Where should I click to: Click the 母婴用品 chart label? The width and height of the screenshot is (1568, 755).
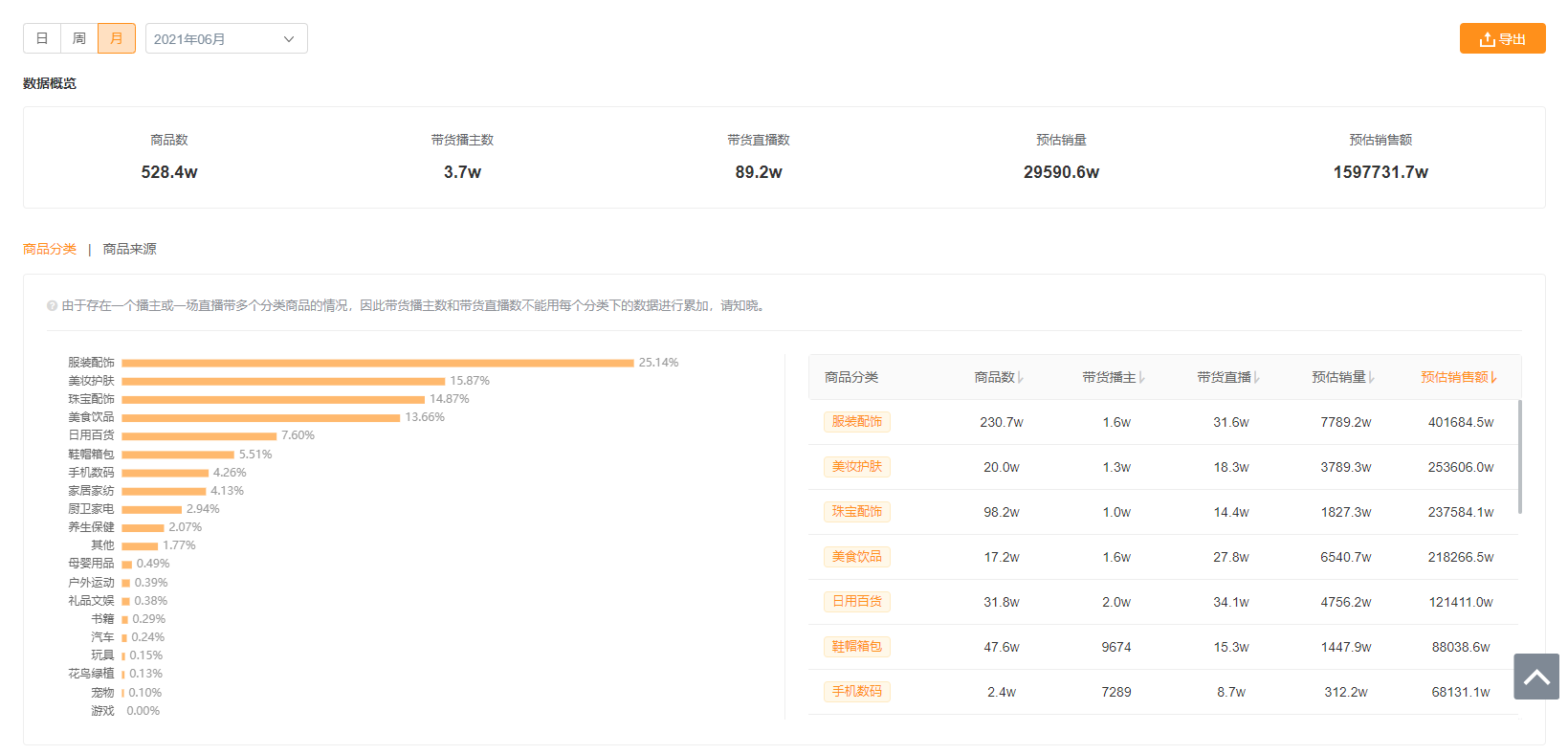coord(91,564)
